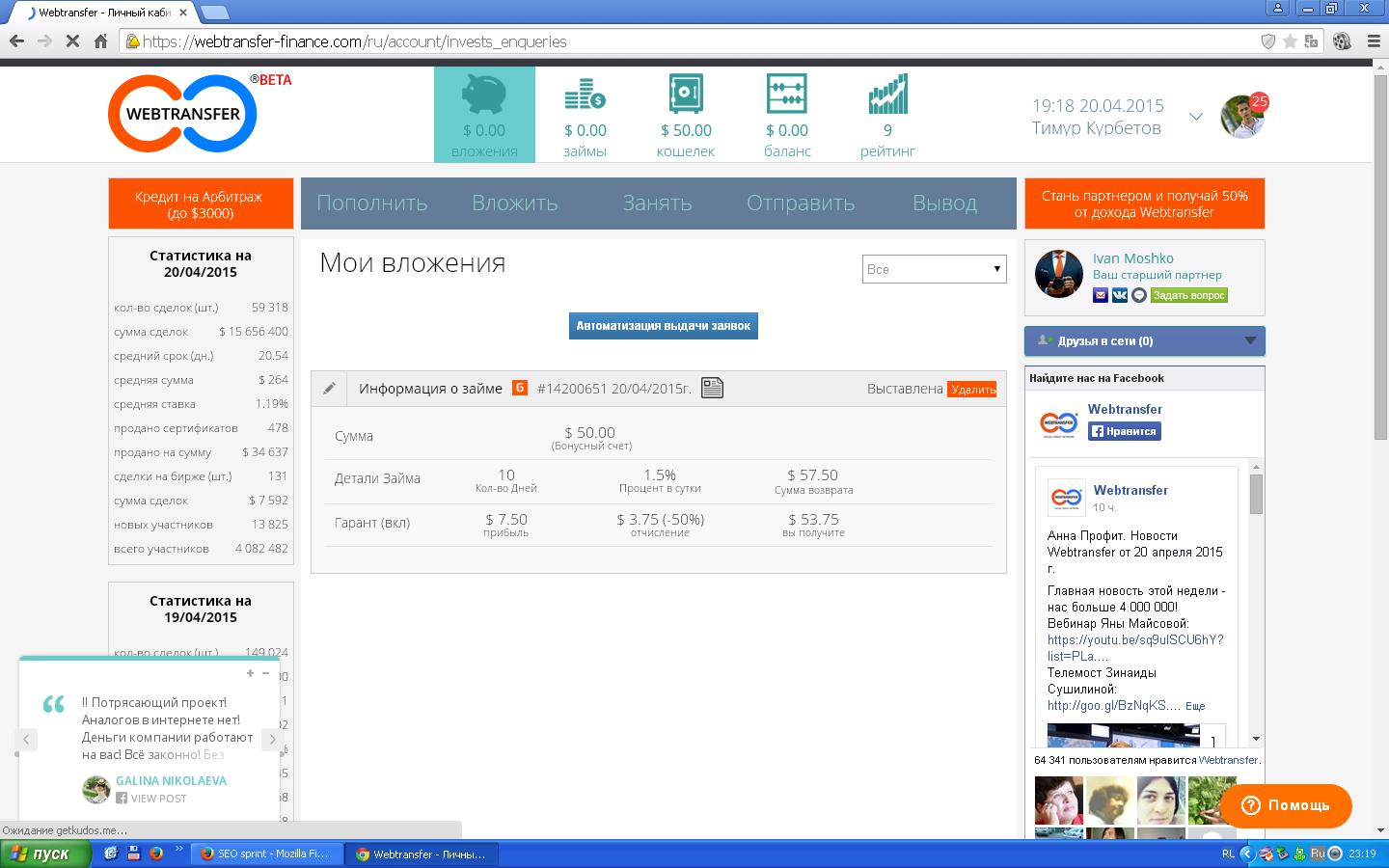
Task: Open the piggy bank вложения section
Action: click(x=484, y=114)
